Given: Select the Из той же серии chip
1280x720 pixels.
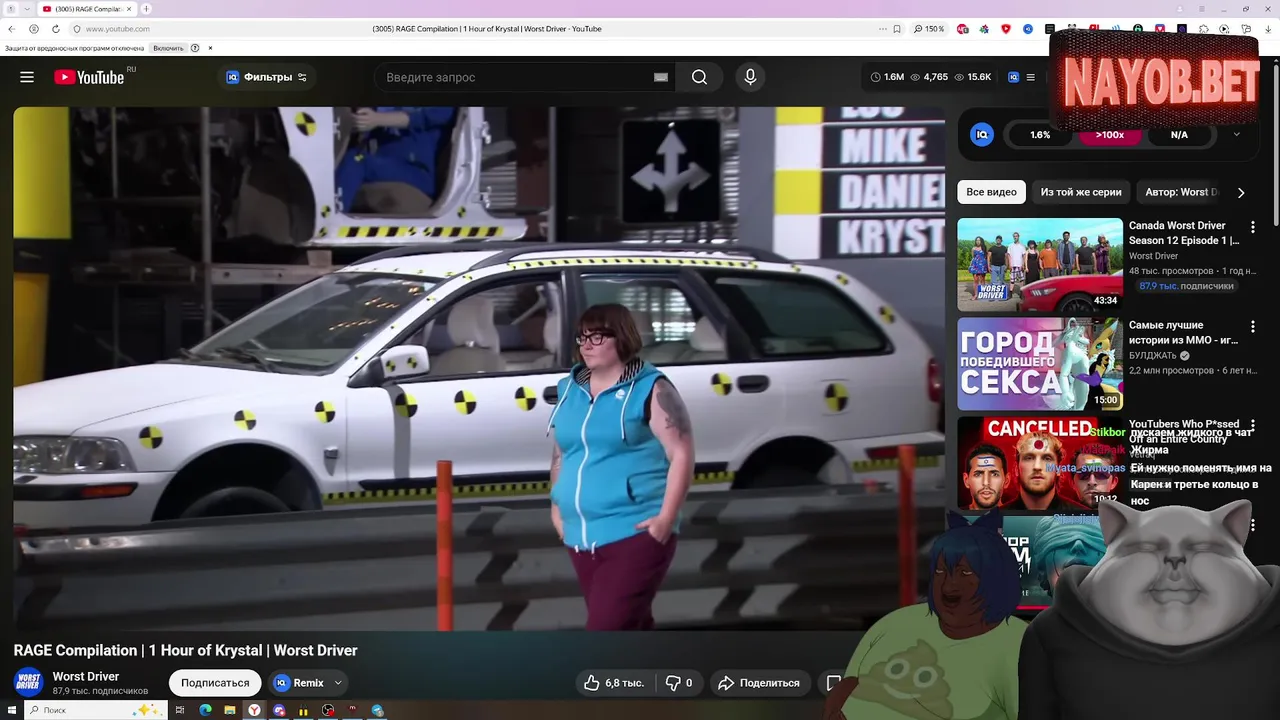Looking at the screenshot, I should 1081,192.
